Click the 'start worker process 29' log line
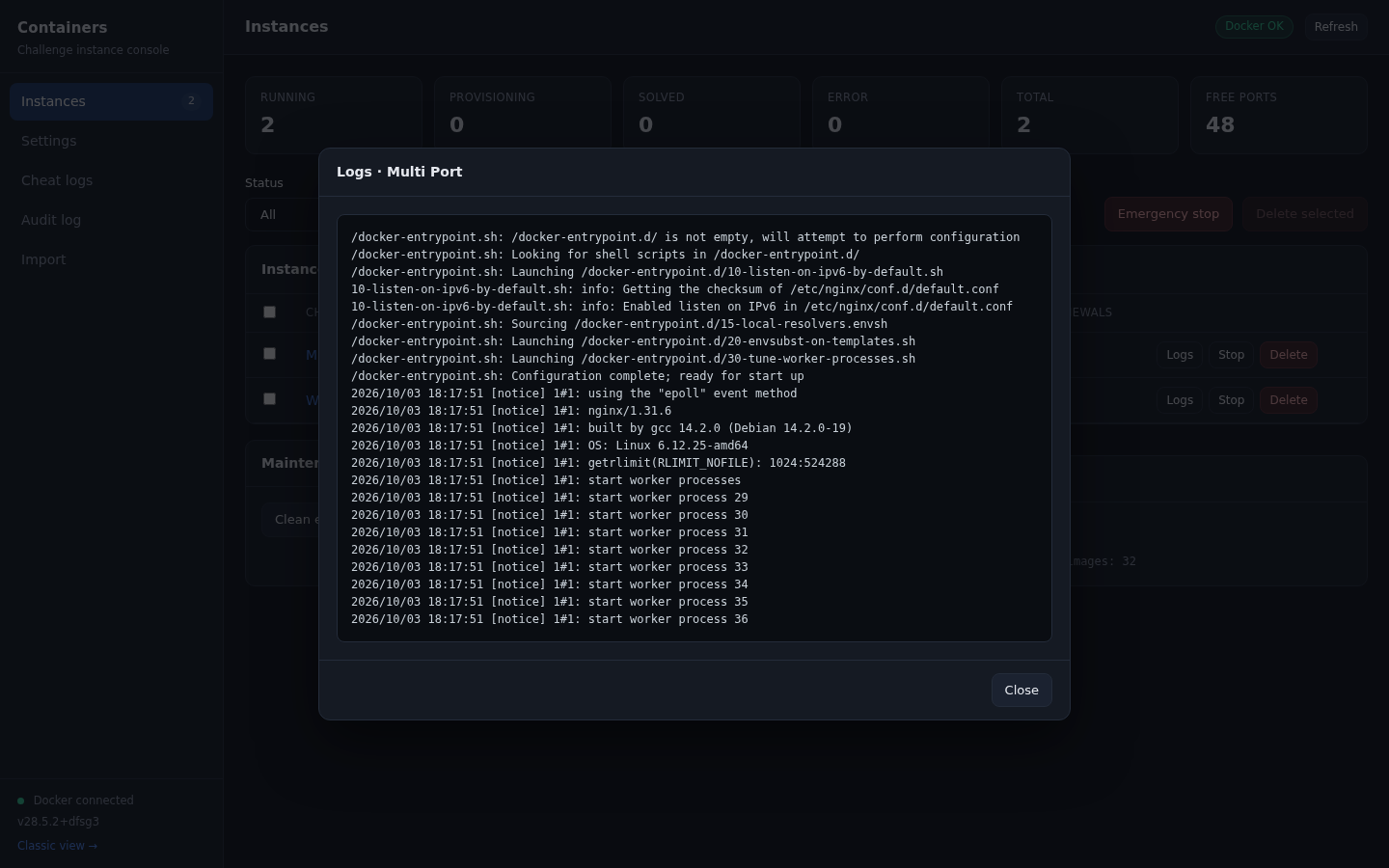Viewport: 1389px width, 868px height. [550, 498]
